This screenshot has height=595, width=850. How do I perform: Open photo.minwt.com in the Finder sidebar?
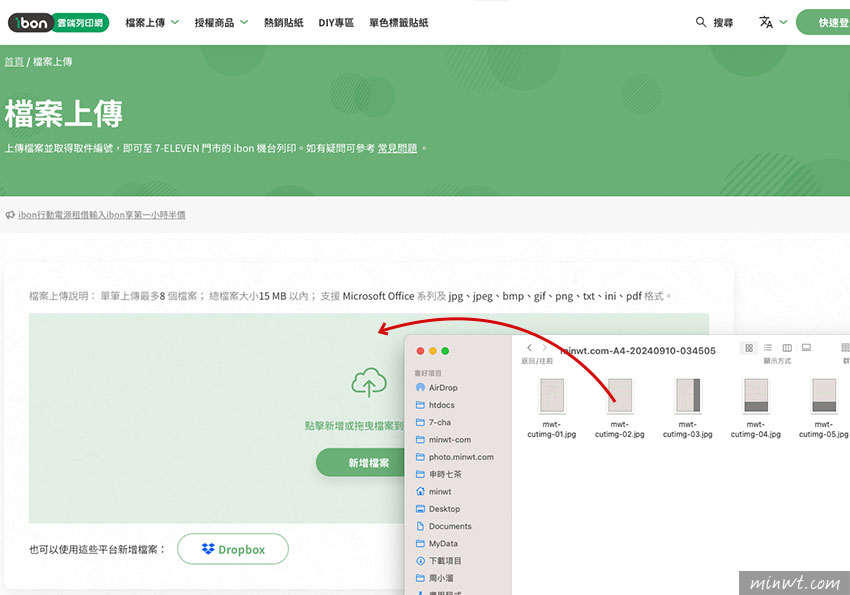[455, 457]
